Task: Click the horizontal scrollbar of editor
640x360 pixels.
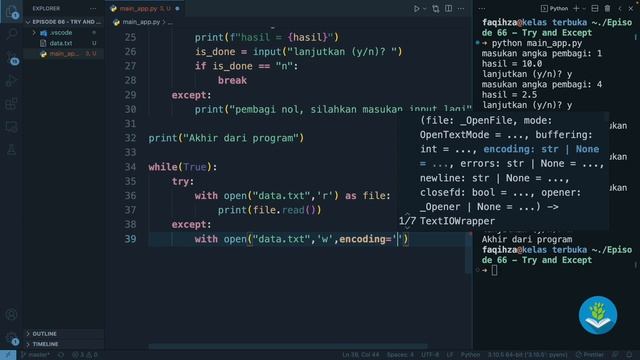Action: tap(288, 347)
